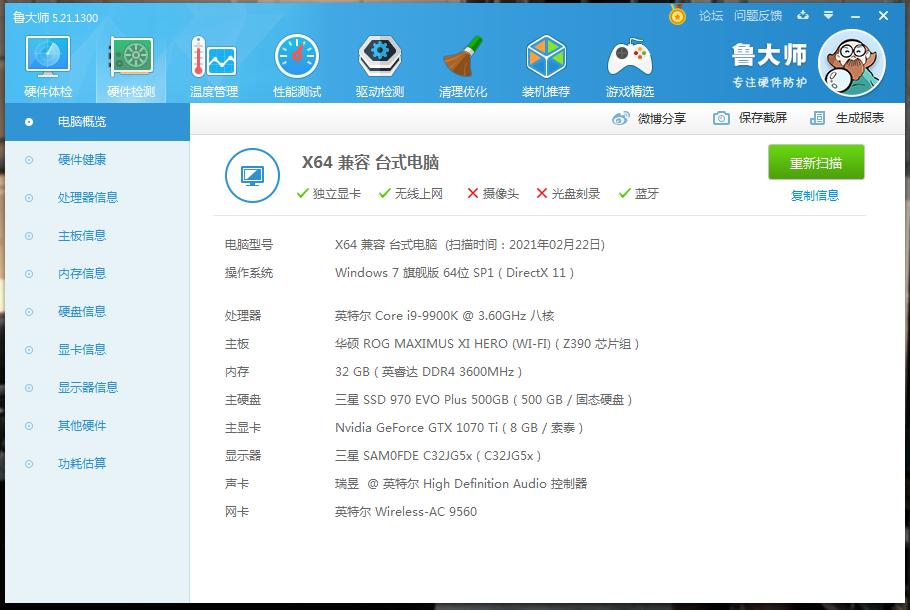The width and height of the screenshot is (910, 610).
Task: Click 保存截屏 to save screenshot
Action: pos(750,118)
